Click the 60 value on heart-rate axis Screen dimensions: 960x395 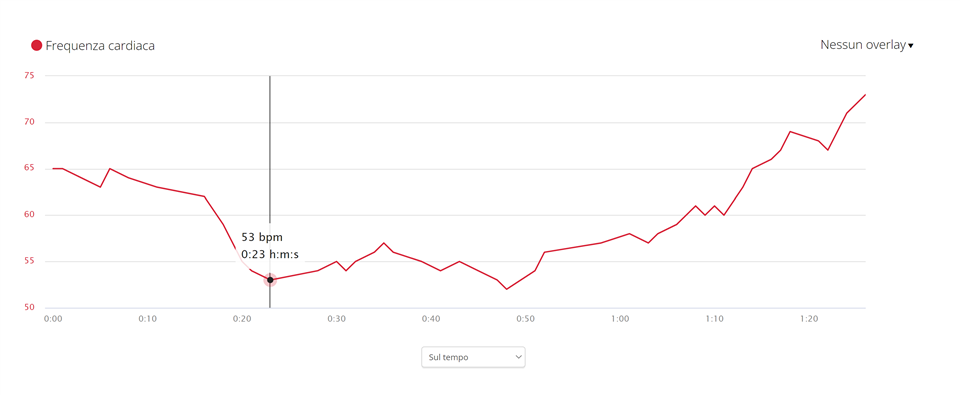pos(30,214)
